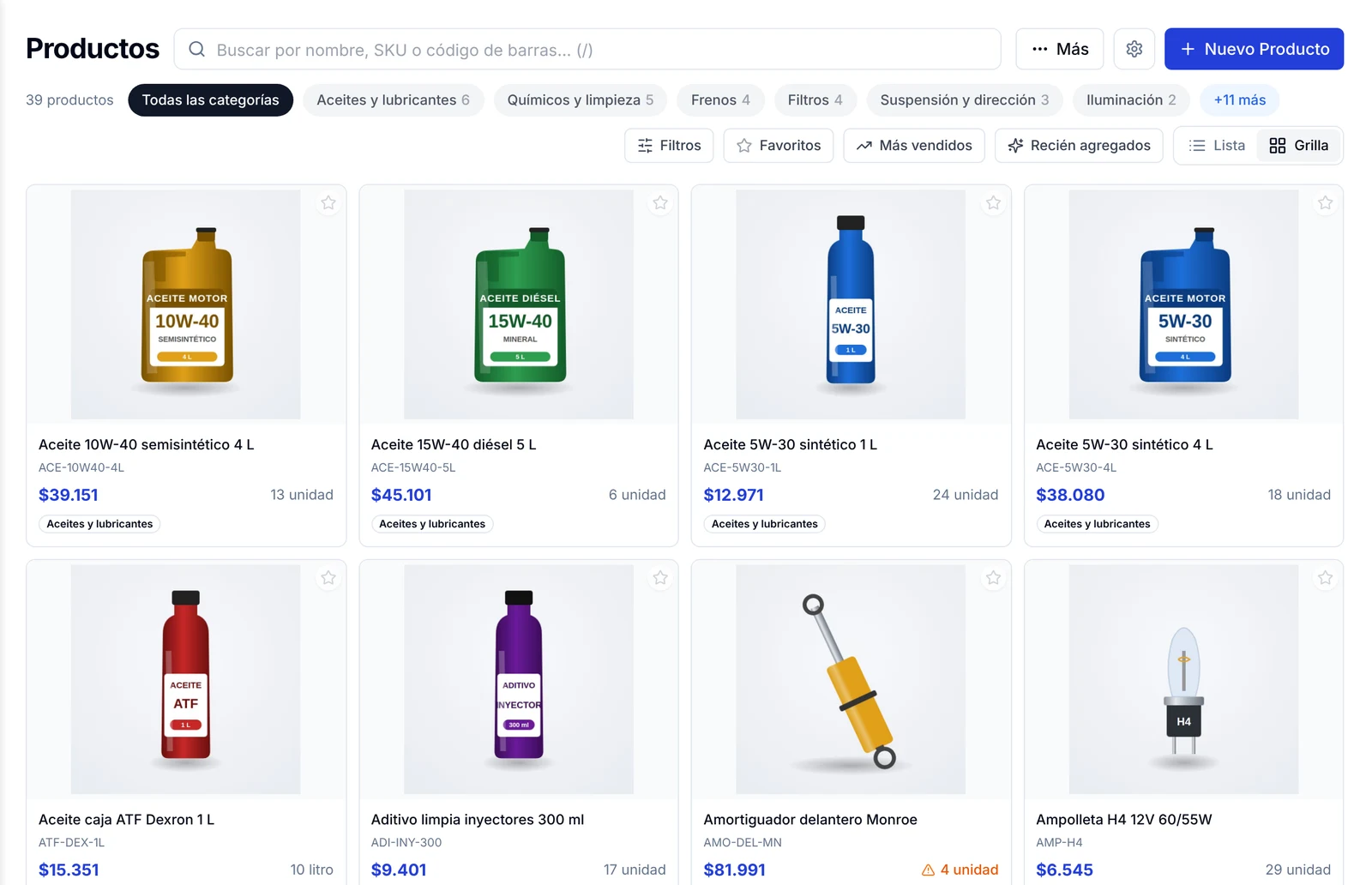The width and height of the screenshot is (1372, 885).
Task: Favorite the Aceite 10W-40 semisintético card star
Action: (328, 203)
